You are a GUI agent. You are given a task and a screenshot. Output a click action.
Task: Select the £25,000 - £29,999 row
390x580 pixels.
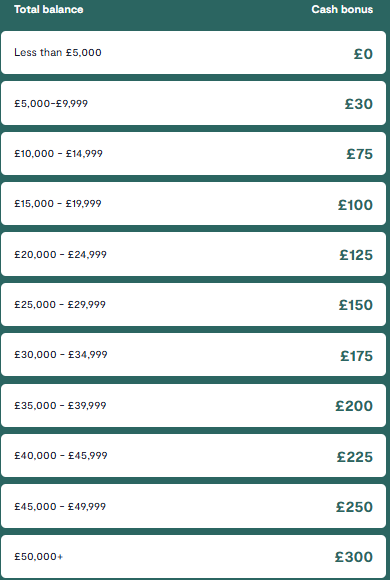(x=194, y=304)
